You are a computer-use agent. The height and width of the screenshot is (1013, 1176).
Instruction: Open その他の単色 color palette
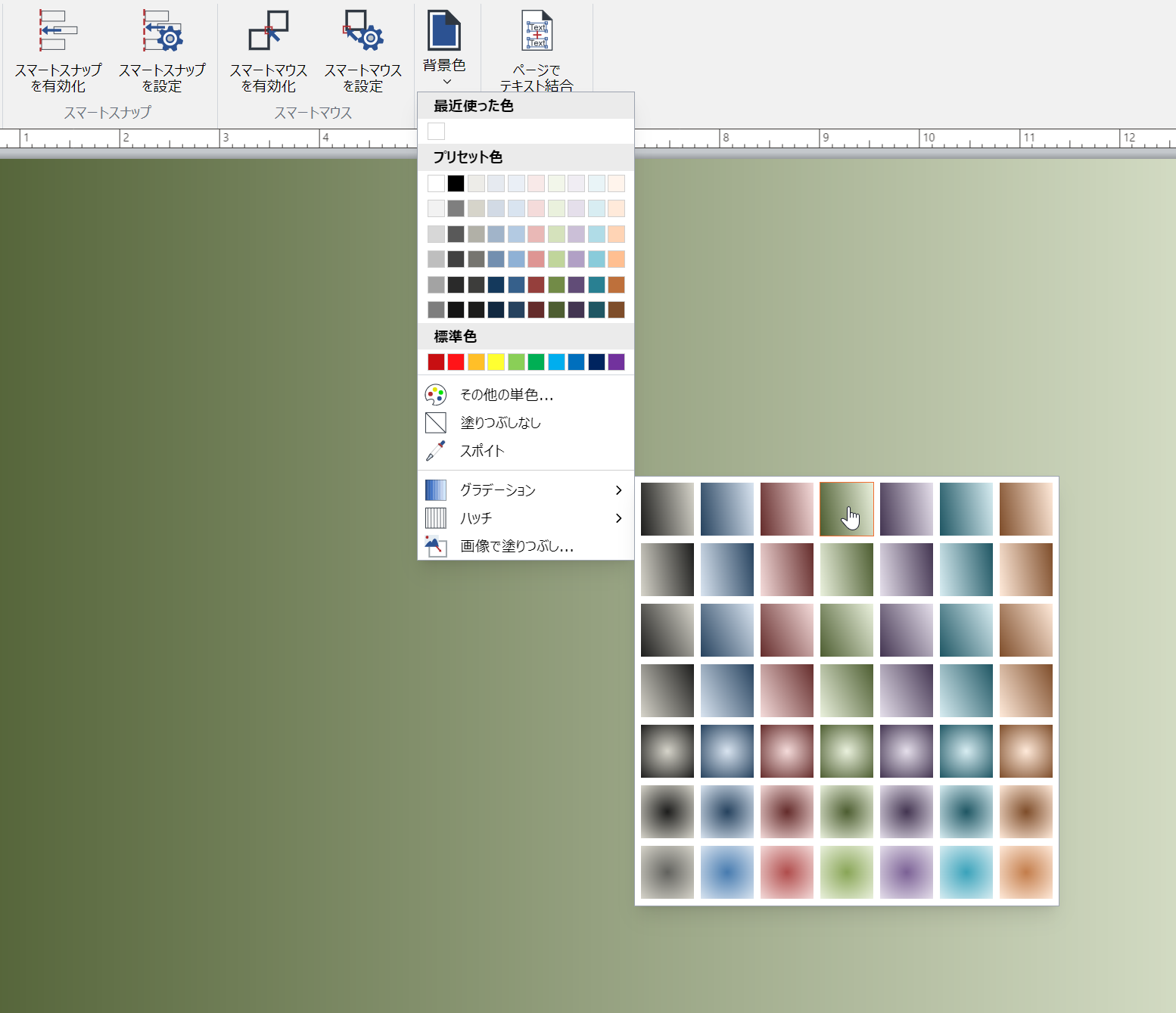pyautogui.click(x=526, y=395)
